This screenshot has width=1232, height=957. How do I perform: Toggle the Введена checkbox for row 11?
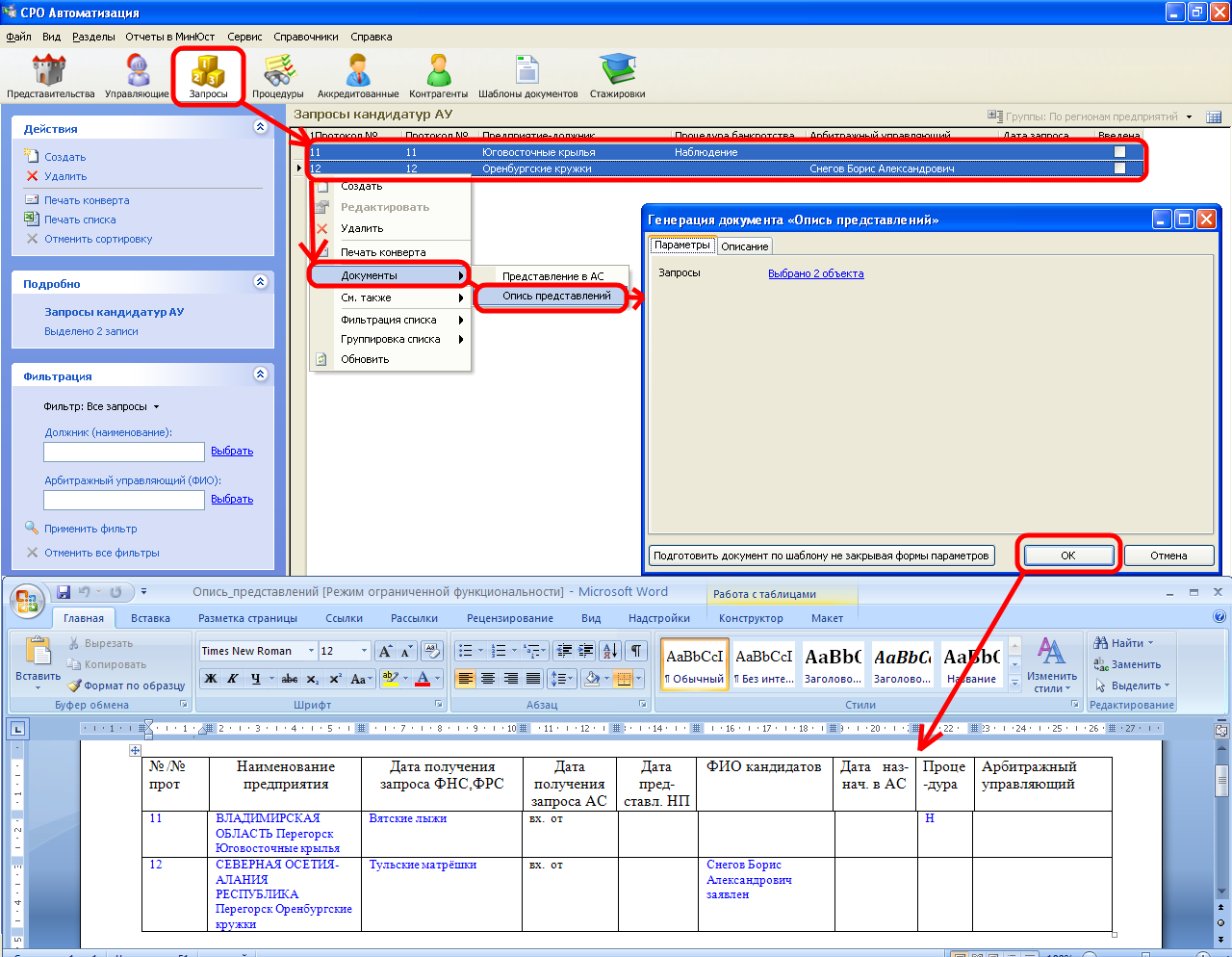point(1119,152)
